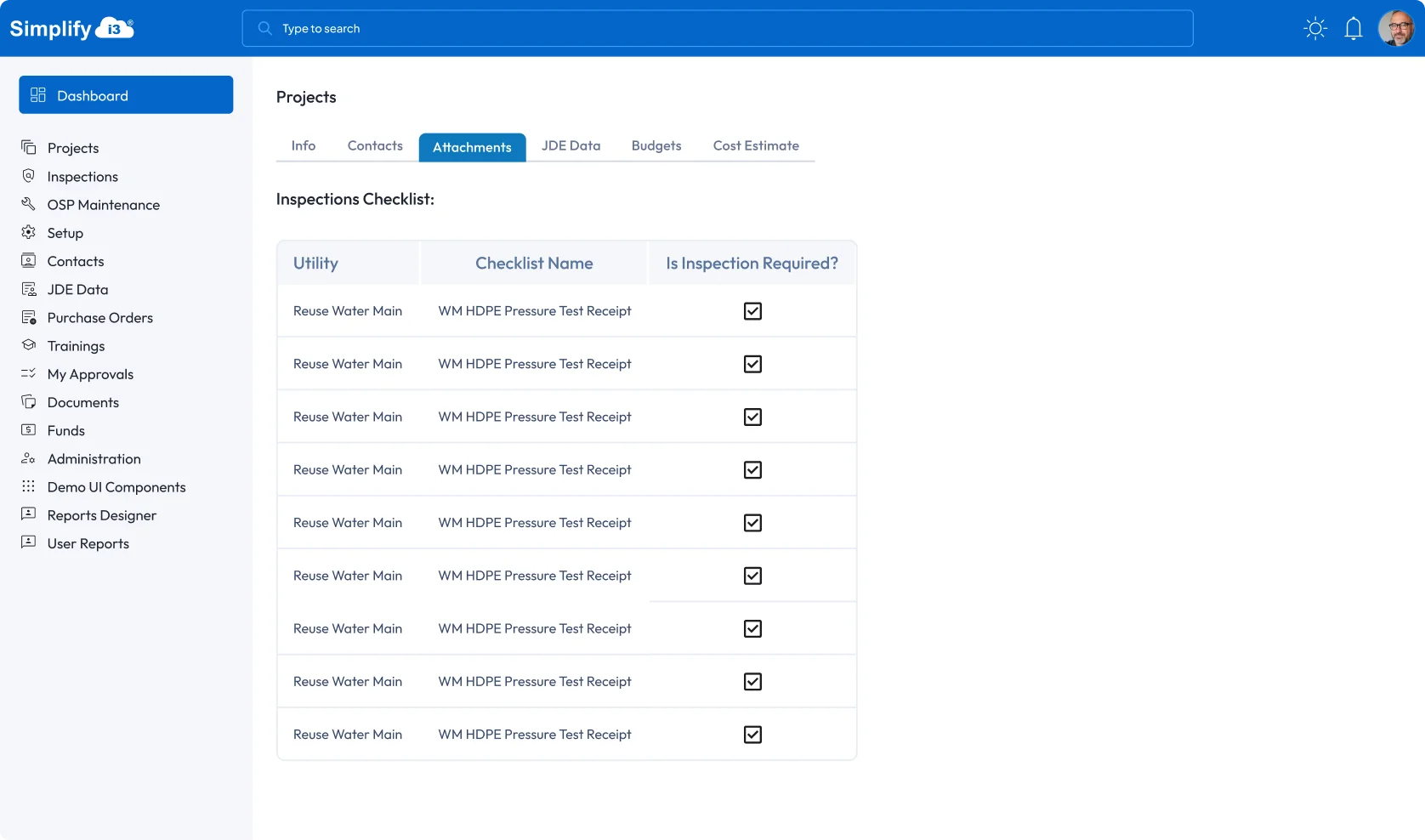1425x840 pixels.
Task: Click the OSP Maintenance wrench icon
Action: click(29, 204)
